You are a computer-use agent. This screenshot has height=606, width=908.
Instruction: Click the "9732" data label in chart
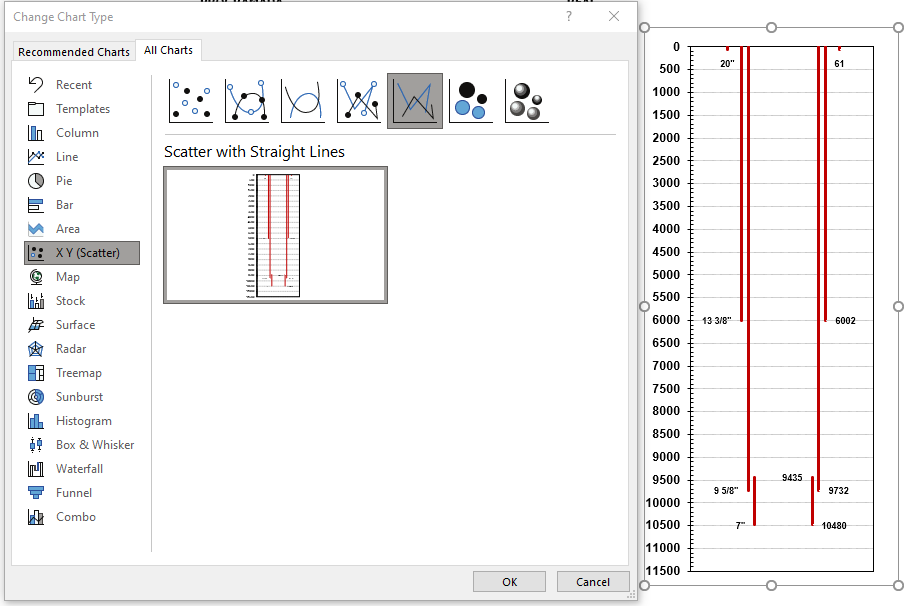pyautogui.click(x=839, y=490)
